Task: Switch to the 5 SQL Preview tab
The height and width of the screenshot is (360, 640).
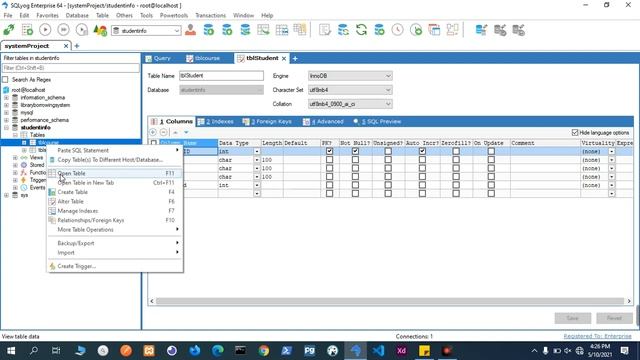Action: [378, 122]
